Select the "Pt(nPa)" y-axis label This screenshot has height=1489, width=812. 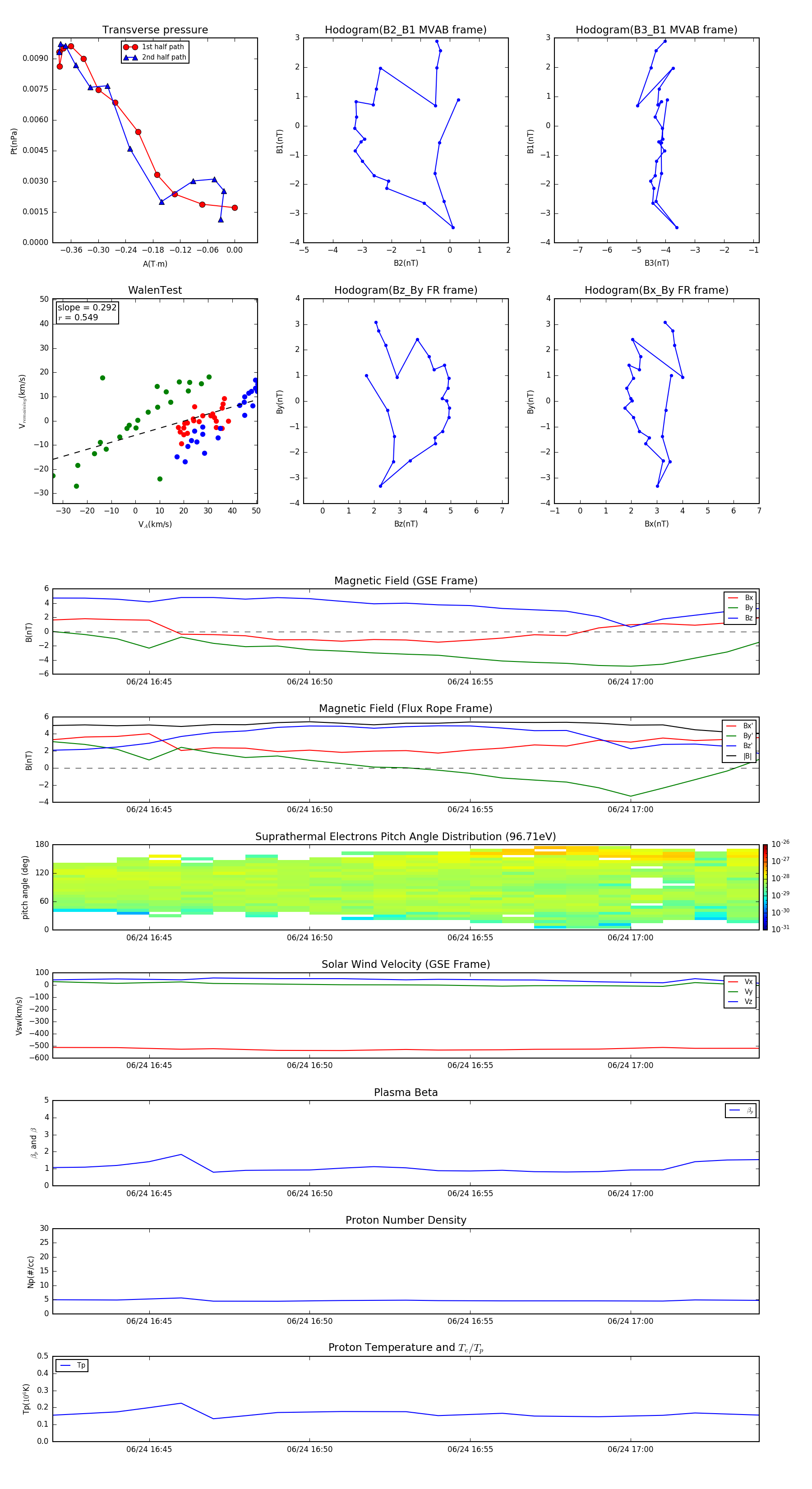(x=14, y=140)
